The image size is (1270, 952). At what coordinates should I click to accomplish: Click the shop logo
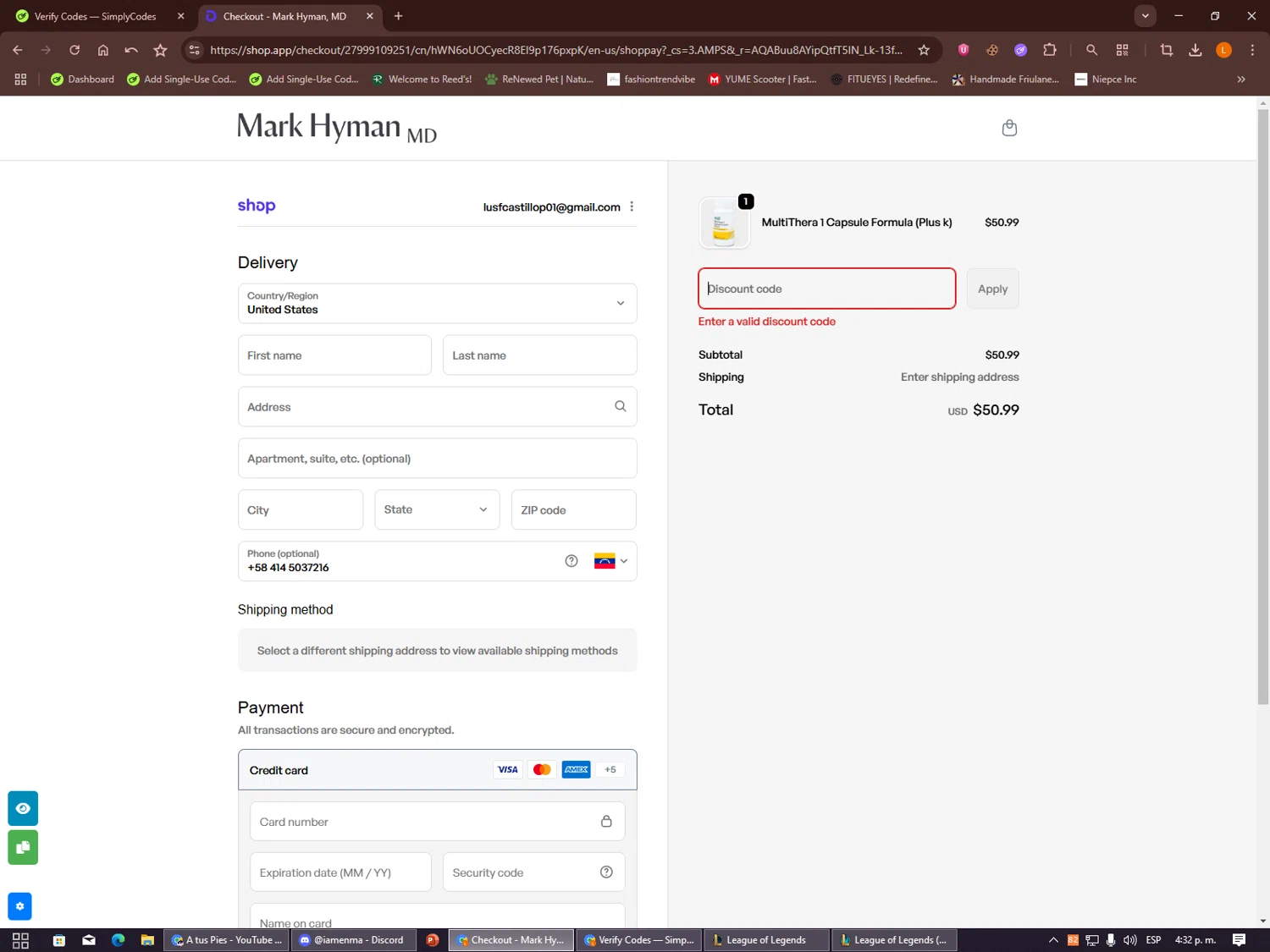257,206
